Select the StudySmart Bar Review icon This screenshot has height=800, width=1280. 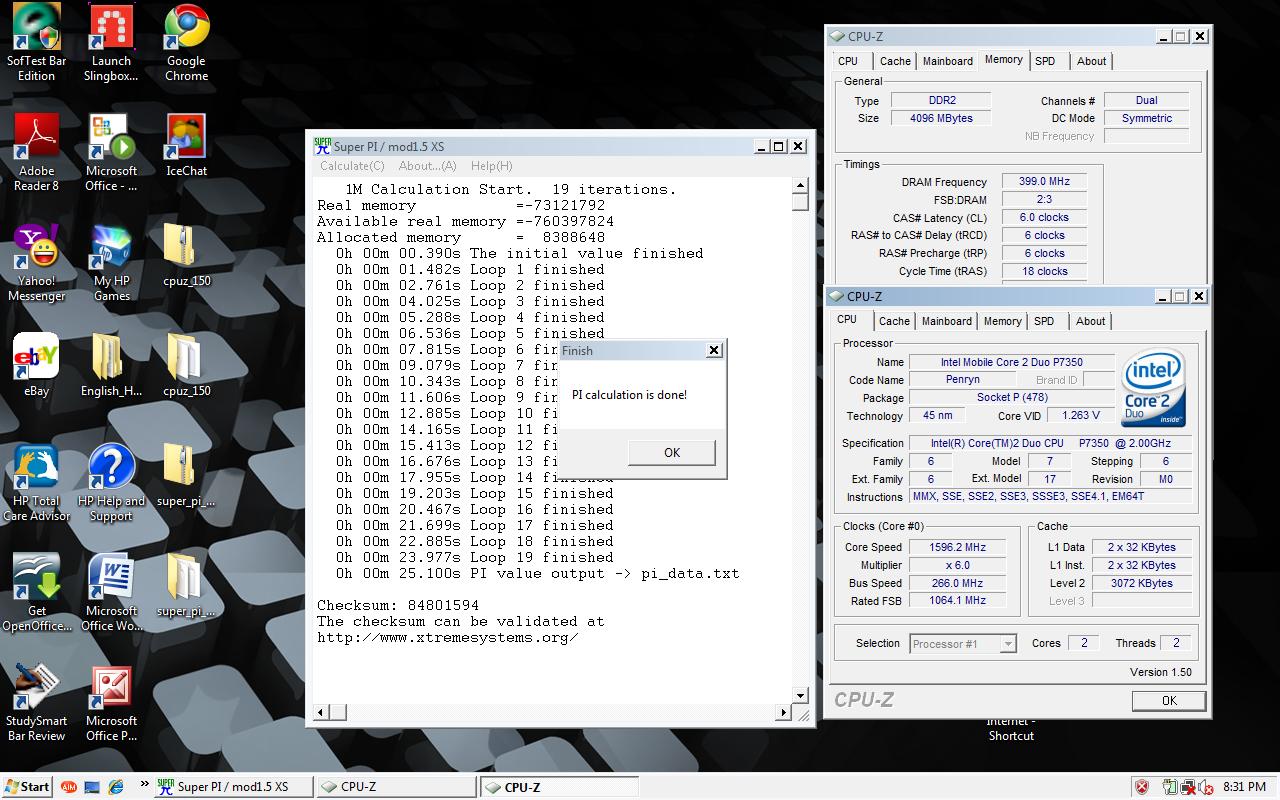tap(36, 703)
